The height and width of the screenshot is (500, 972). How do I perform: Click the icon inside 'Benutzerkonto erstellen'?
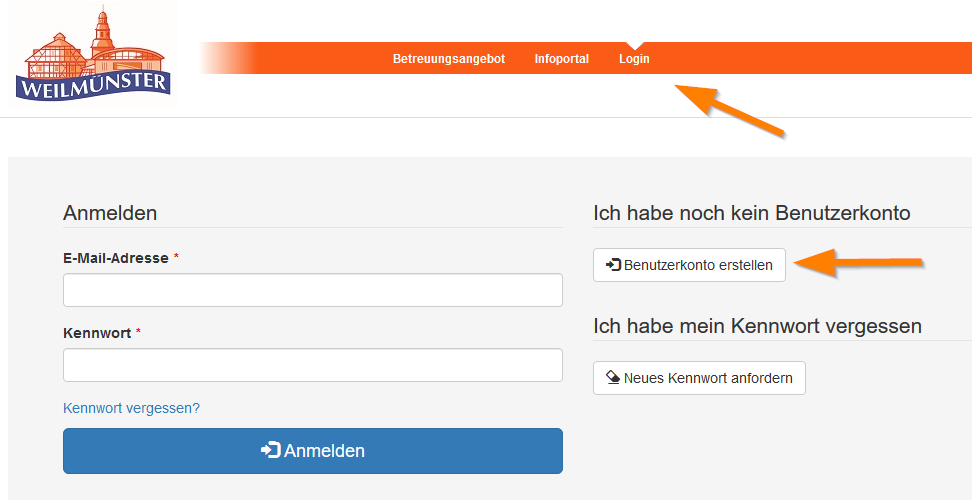point(614,265)
